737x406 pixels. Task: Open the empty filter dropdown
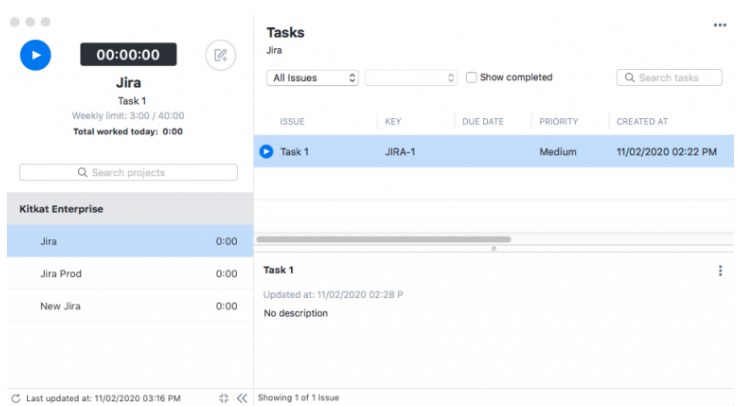click(410, 78)
